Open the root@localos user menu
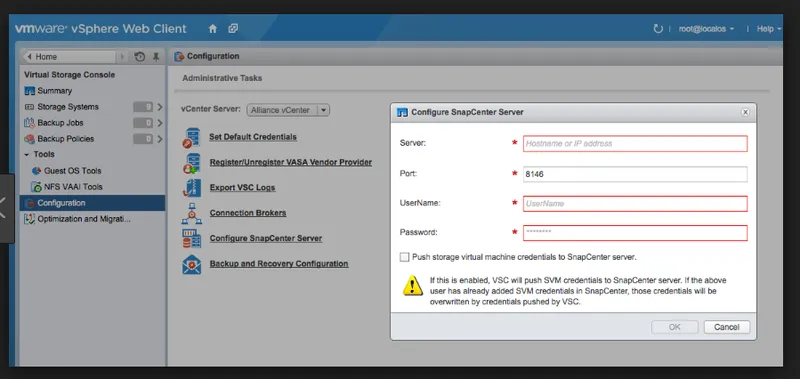 706,29
